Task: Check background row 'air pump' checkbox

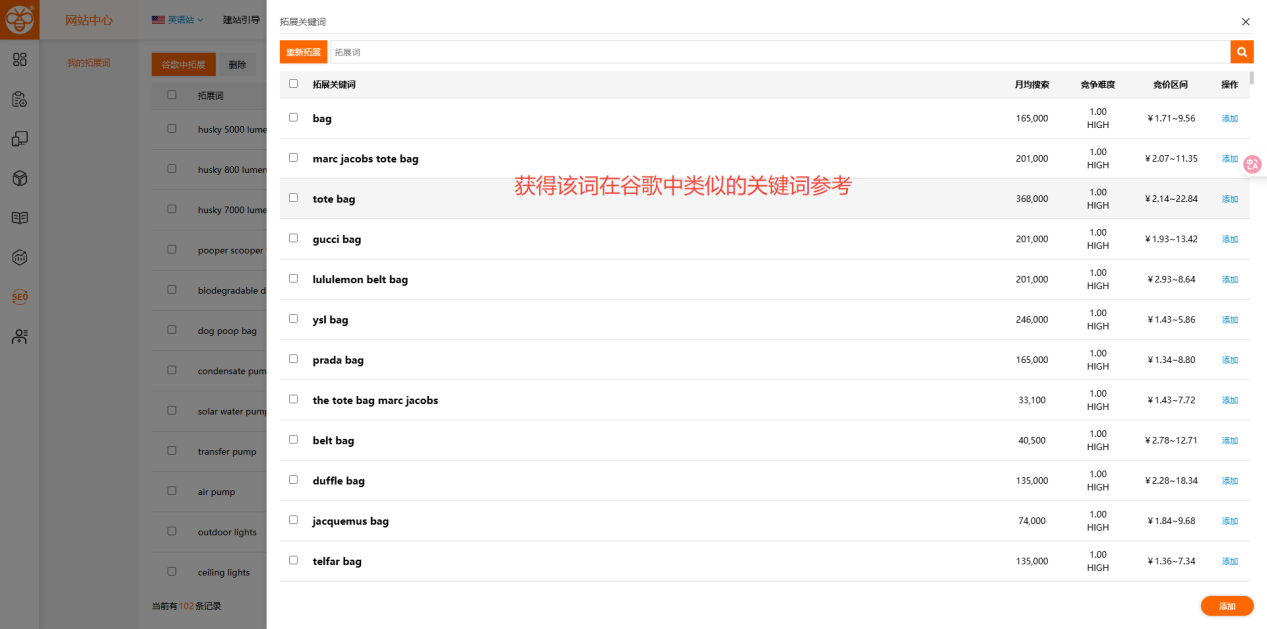Action: (172, 491)
